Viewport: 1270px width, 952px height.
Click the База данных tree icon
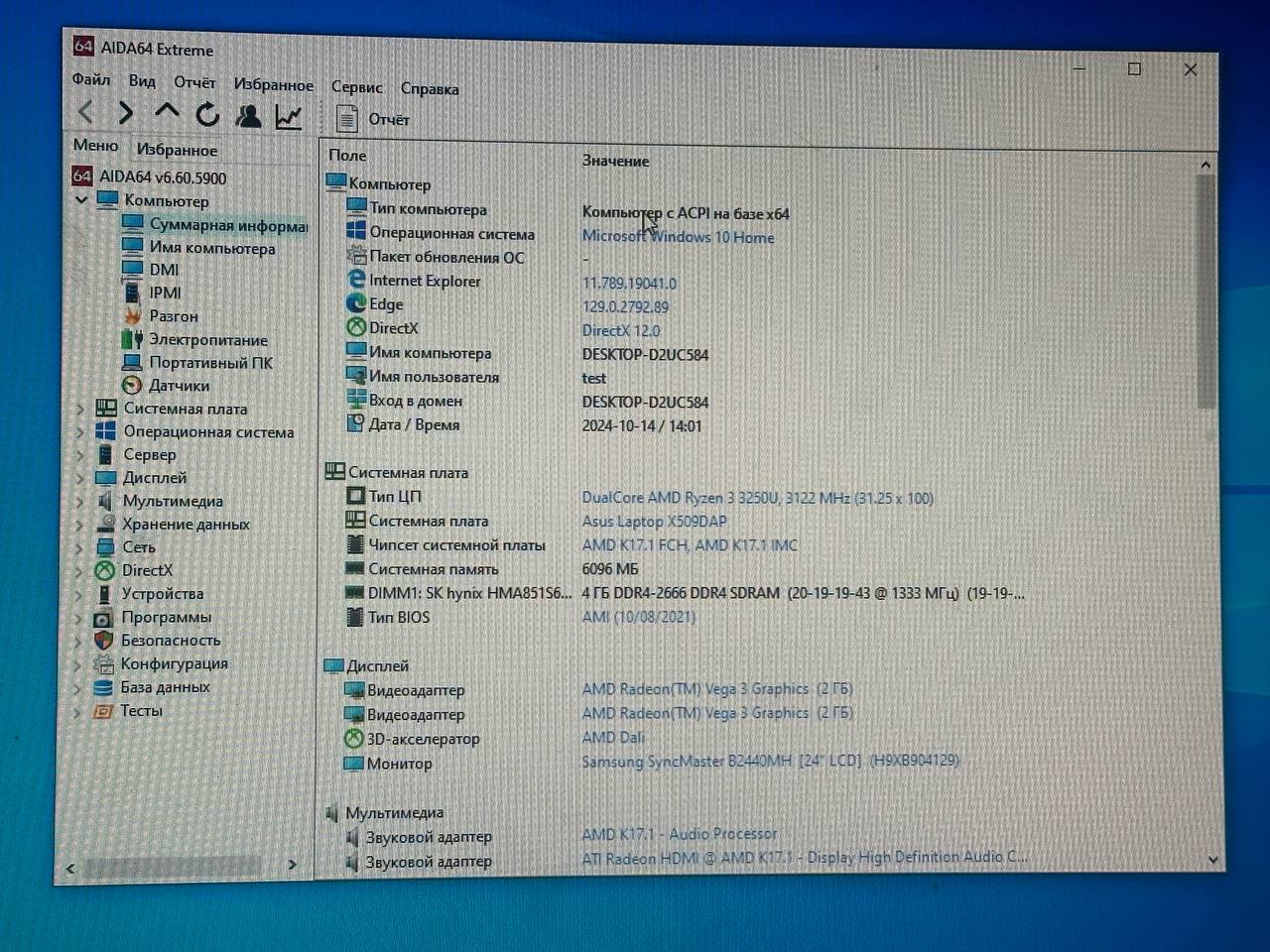tap(103, 687)
